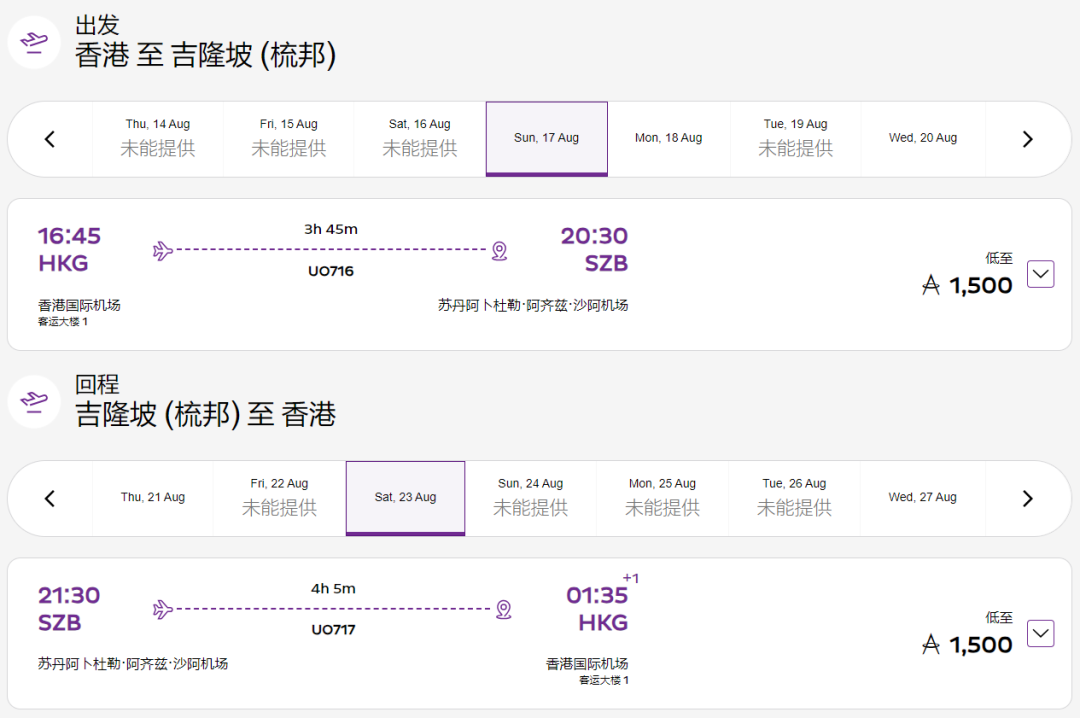Show earlier departure dates with left arrow
1080x718 pixels.
[50, 139]
